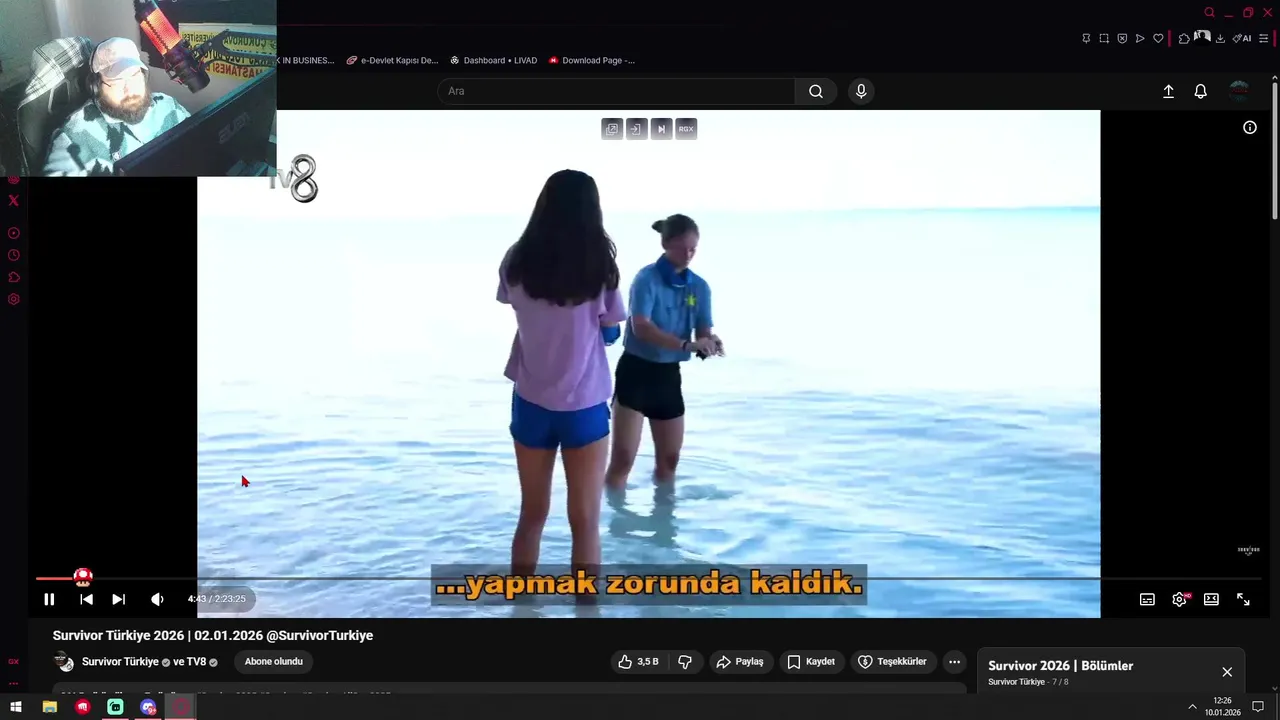
Task: Open settings hexagon in browser sidebar
Action: [x=13, y=299]
